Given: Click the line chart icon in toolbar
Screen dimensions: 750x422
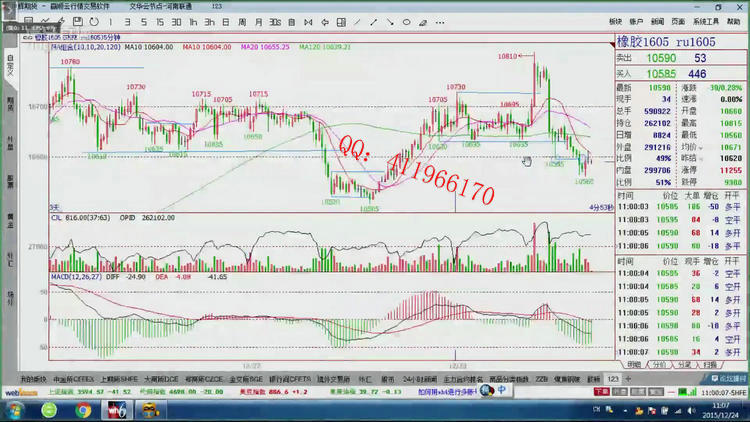Looking at the screenshot, I should (45, 21).
